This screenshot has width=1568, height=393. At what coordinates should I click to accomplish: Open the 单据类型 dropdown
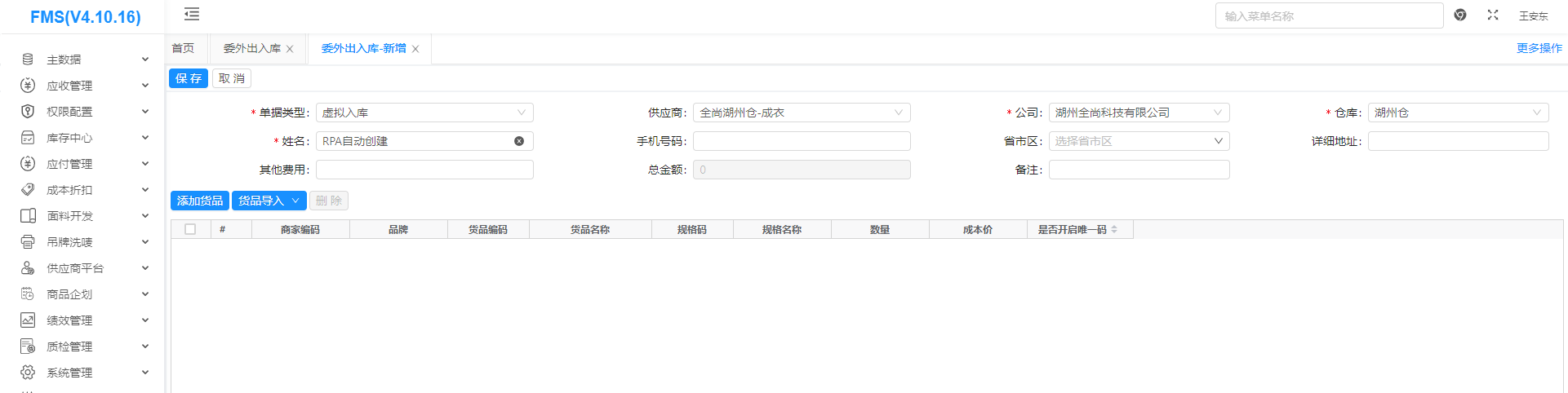(424, 113)
